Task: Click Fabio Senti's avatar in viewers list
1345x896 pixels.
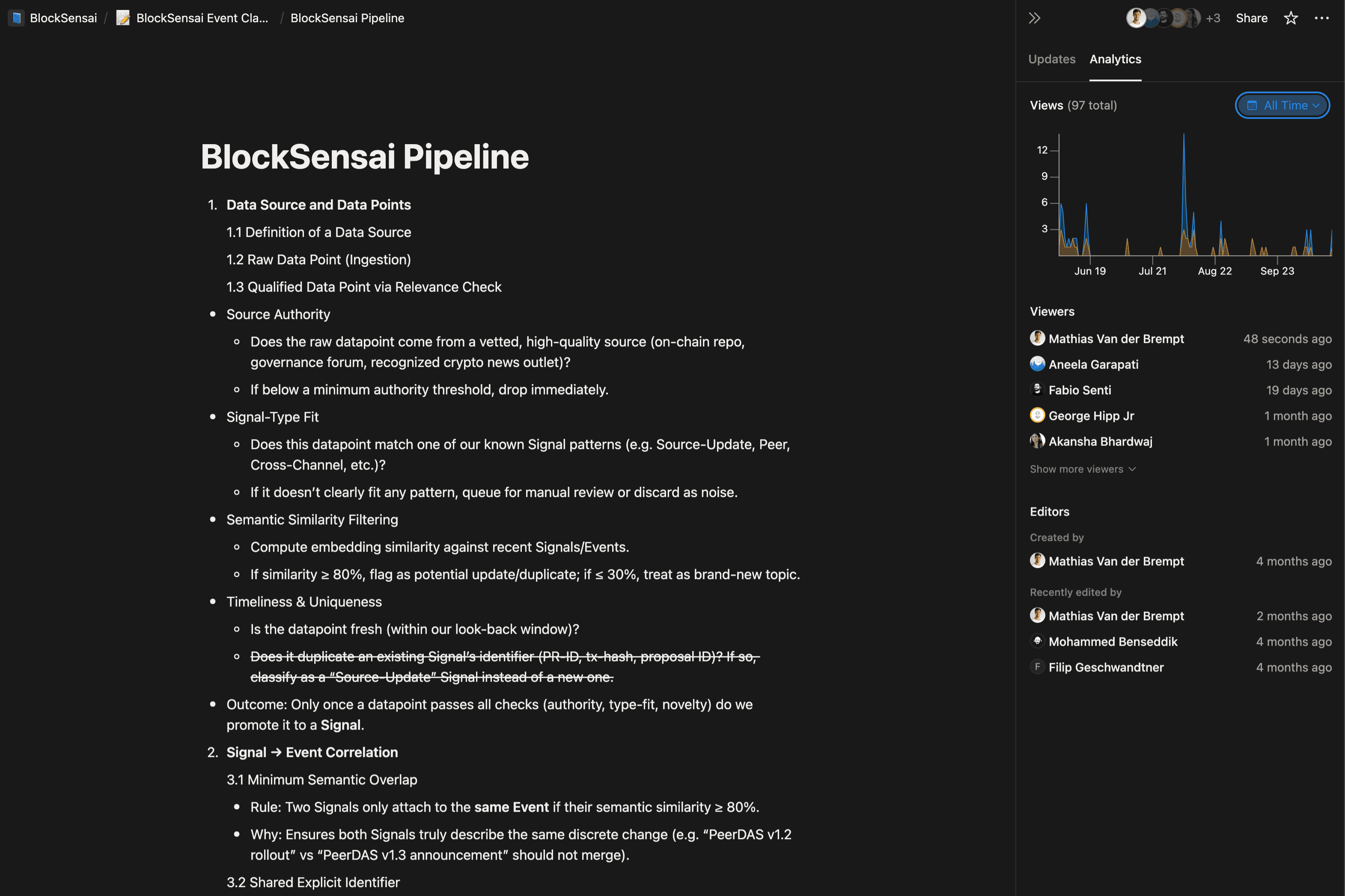Action: (1037, 390)
